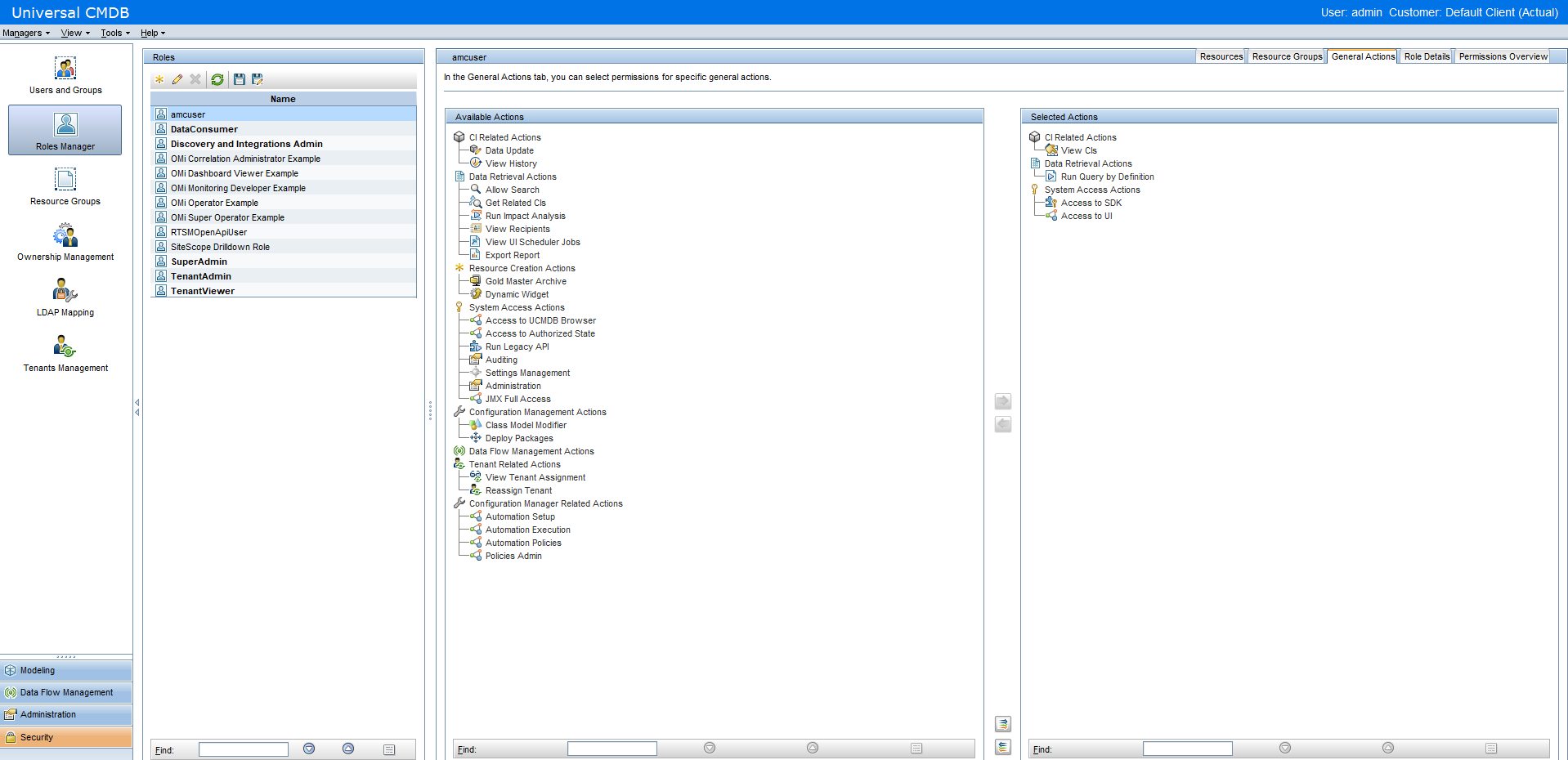Select Access to SDK in Selected Actions

(x=1091, y=203)
